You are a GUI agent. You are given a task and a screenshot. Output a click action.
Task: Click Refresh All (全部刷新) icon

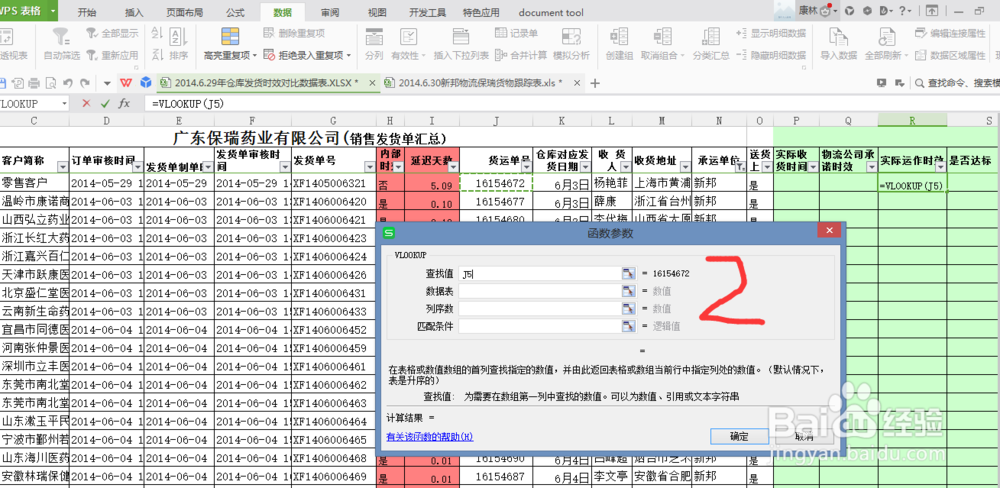886,37
